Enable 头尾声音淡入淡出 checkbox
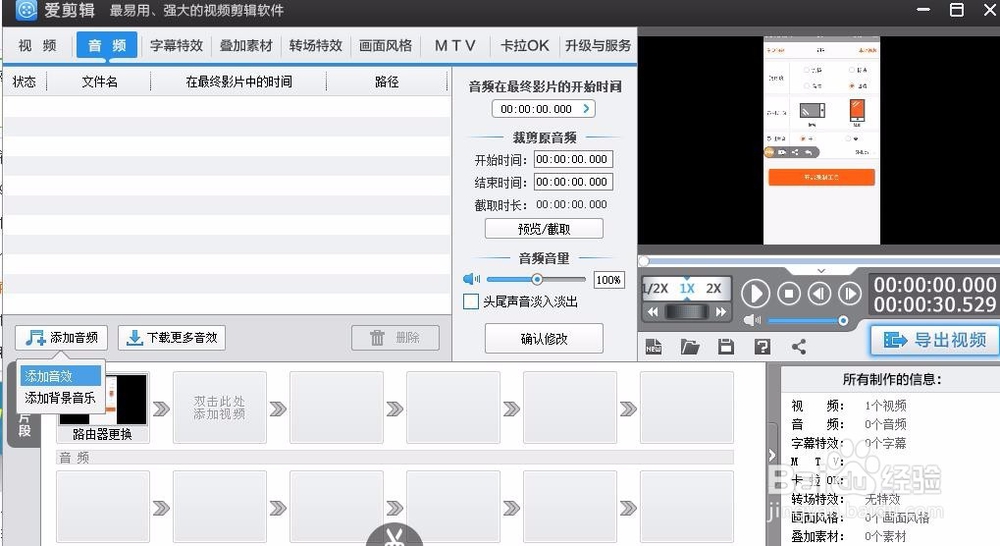The height and width of the screenshot is (546, 1000). click(471, 301)
